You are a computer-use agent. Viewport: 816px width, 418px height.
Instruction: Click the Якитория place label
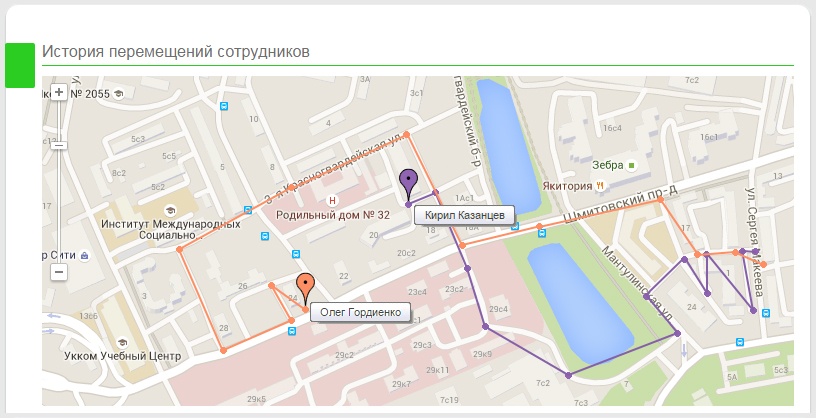tap(567, 186)
